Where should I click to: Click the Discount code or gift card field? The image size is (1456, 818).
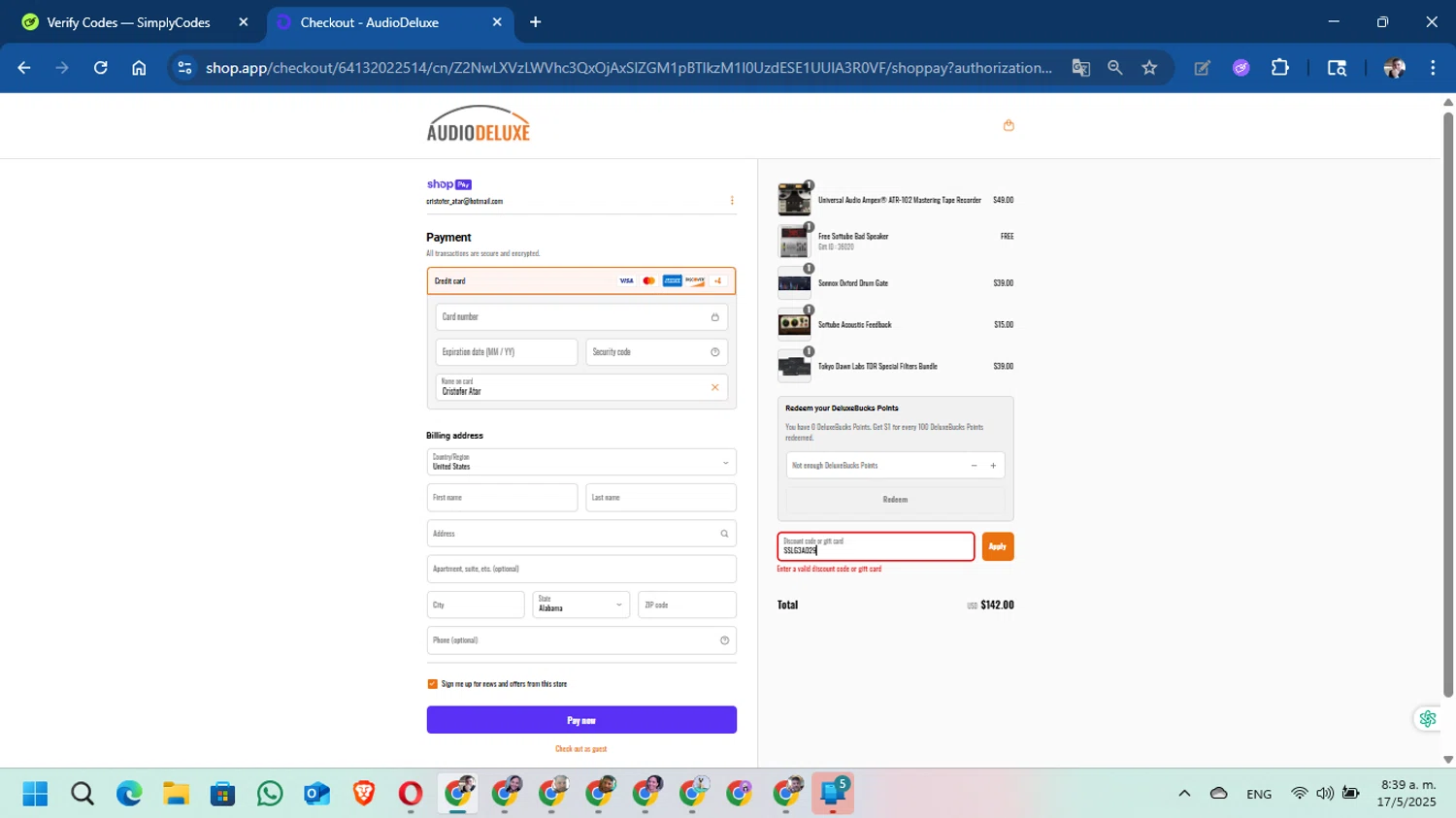pos(876,546)
